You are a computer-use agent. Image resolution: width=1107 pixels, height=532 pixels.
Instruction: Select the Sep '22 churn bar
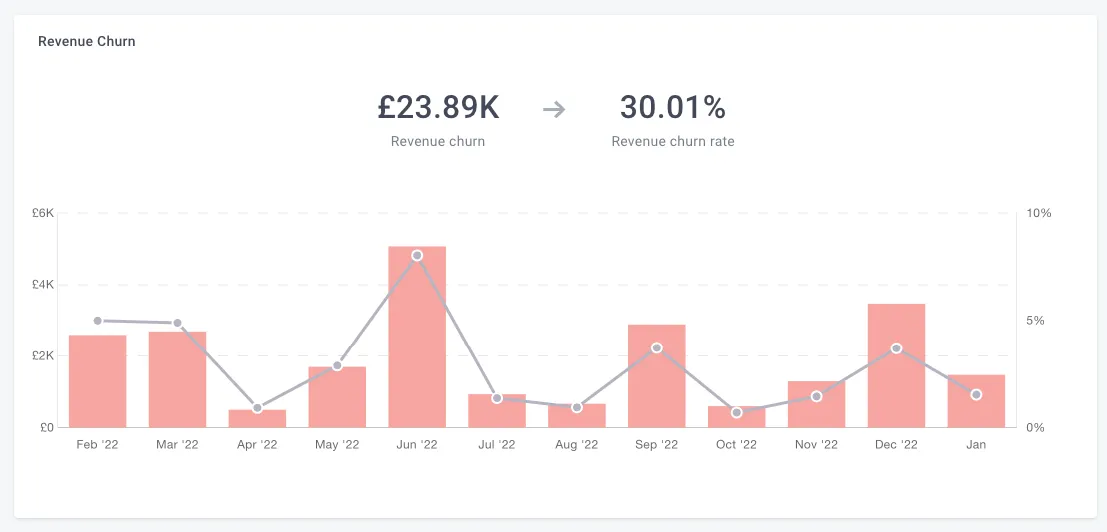coord(657,376)
